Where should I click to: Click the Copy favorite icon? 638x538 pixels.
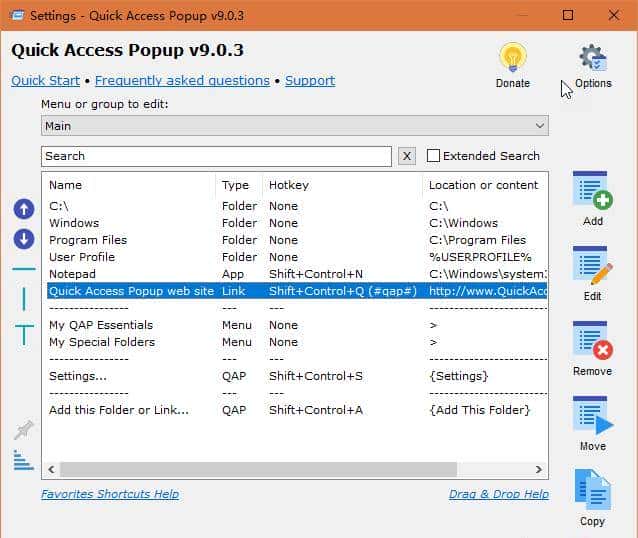coord(592,491)
